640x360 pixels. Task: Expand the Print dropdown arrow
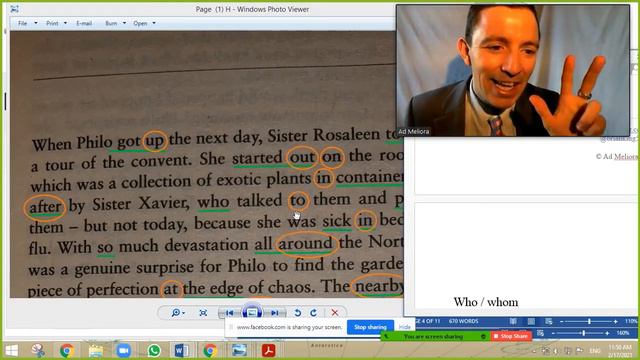(x=65, y=23)
